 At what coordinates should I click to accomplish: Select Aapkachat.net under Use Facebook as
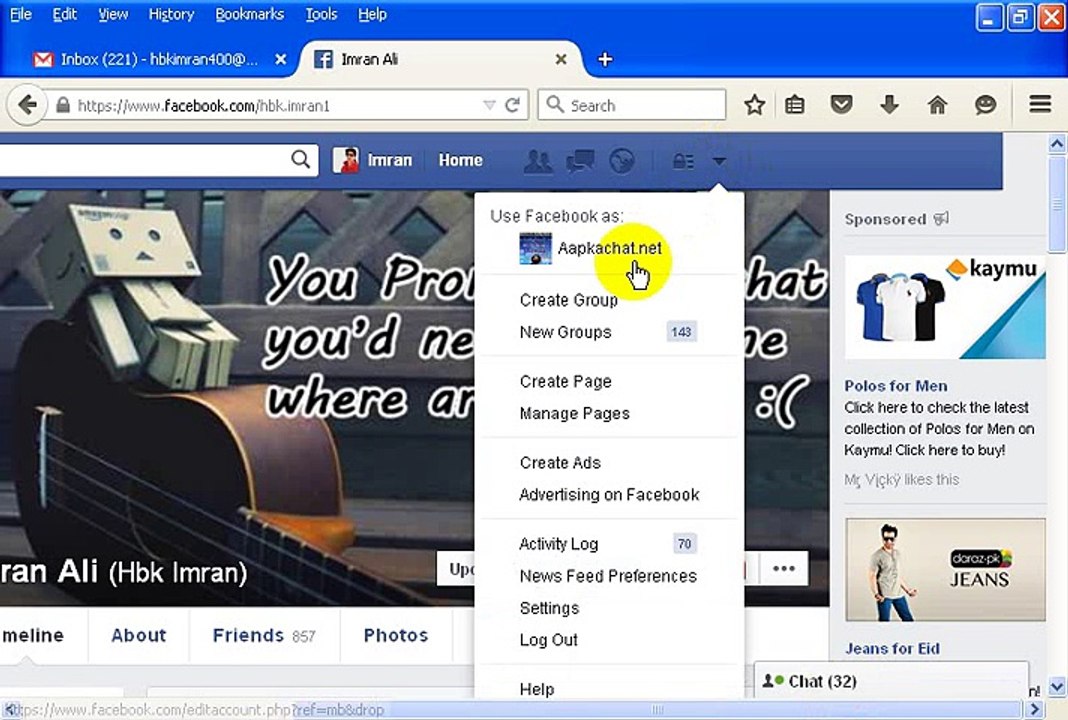pyautogui.click(x=609, y=248)
